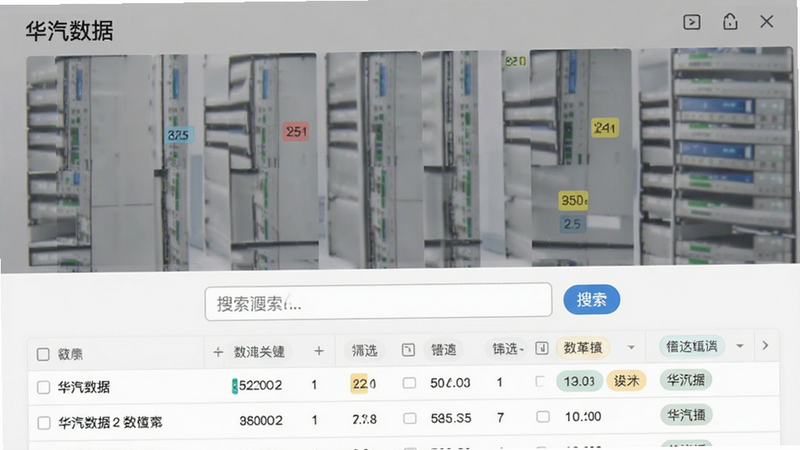Check the 华汽数据 2 row checkbox
This screenshot has width=800, height=450.
coord(44,422)
